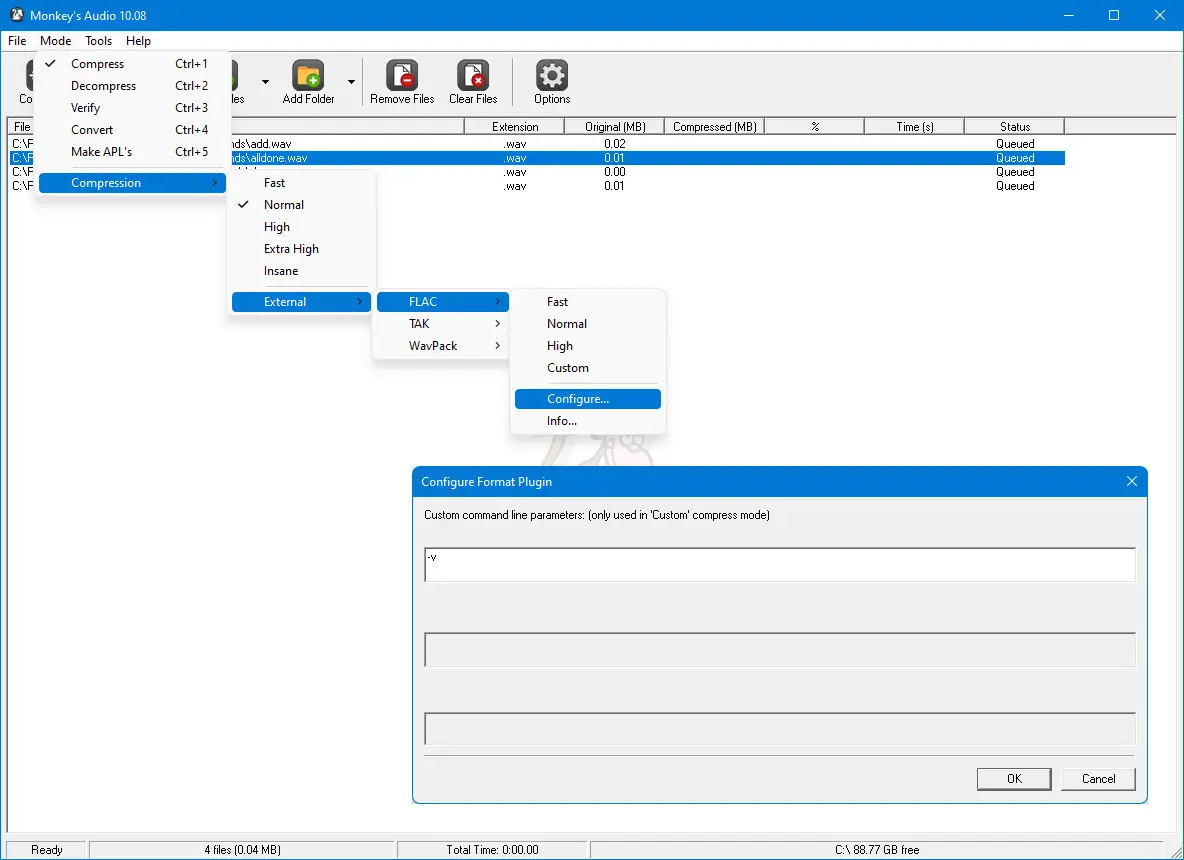Click the custom parameters field containing -v

coord(780,565)
